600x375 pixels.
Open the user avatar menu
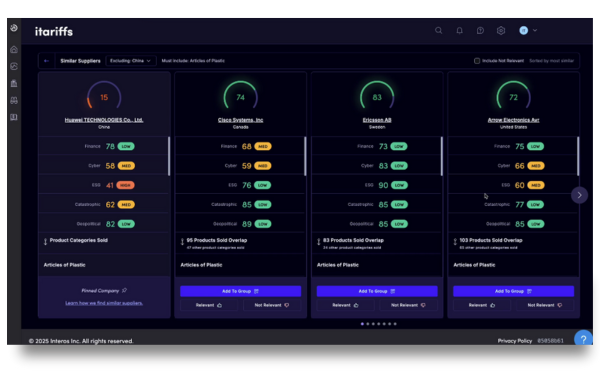(x=523, y=31)
